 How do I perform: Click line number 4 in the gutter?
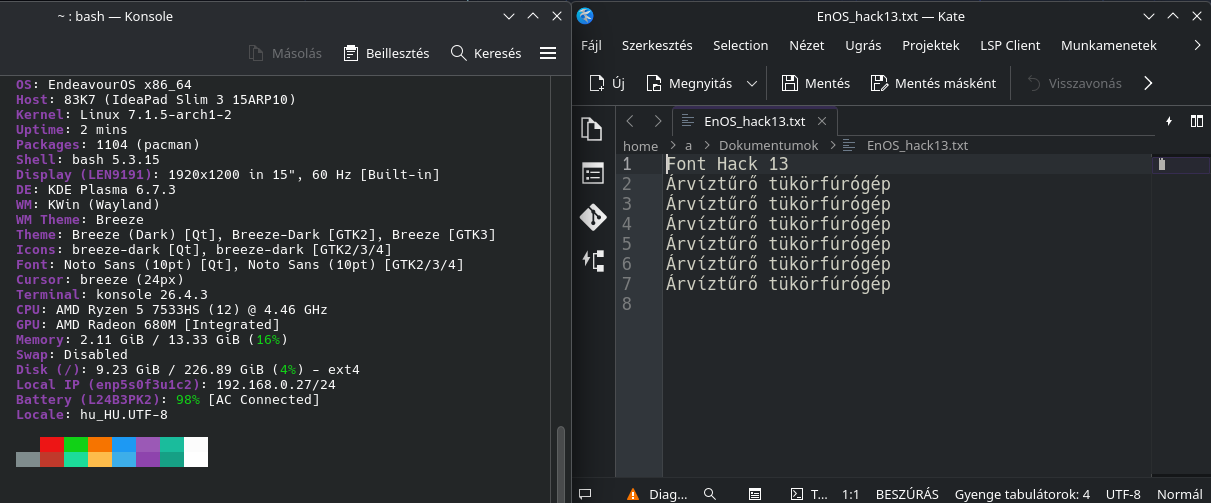click(x=627, y=224)
